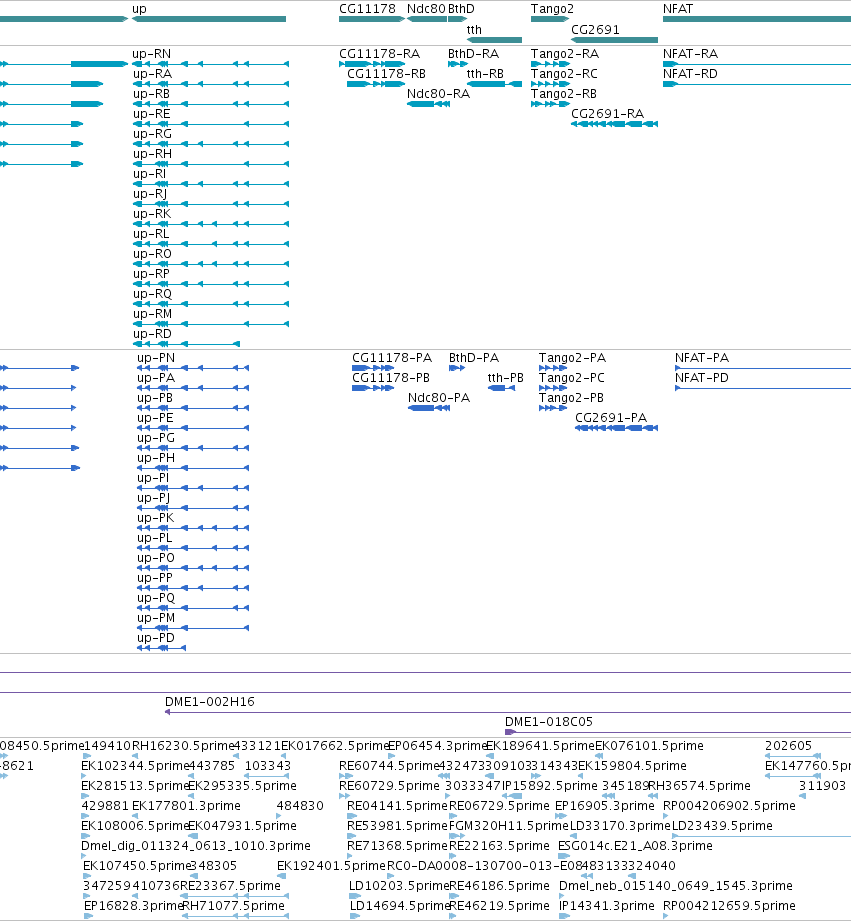Open the CG2691-PA coding sequence
This screenshot has width=851, height=921.
point(616,428)
